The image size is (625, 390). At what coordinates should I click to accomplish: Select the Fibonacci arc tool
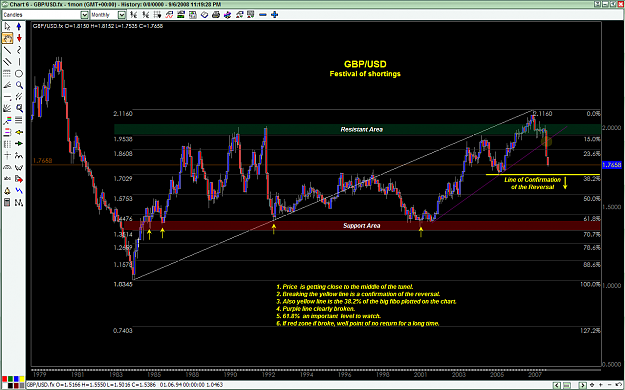(x=8, y=167)
